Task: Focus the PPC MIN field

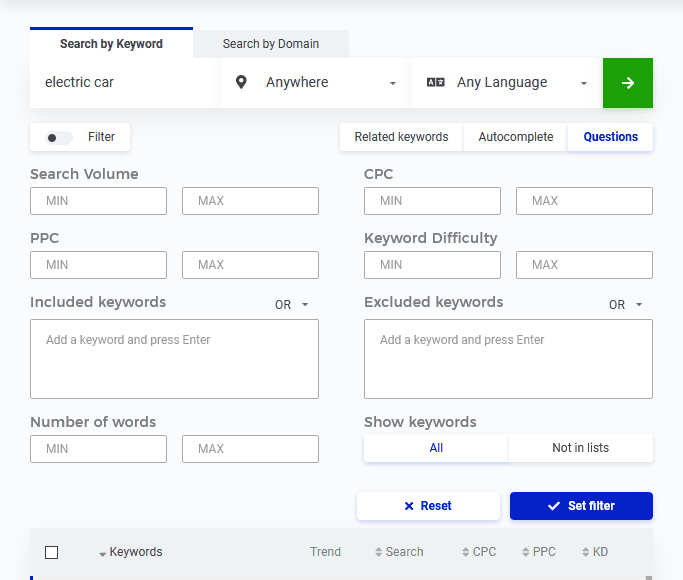Action: coord(98,265)
